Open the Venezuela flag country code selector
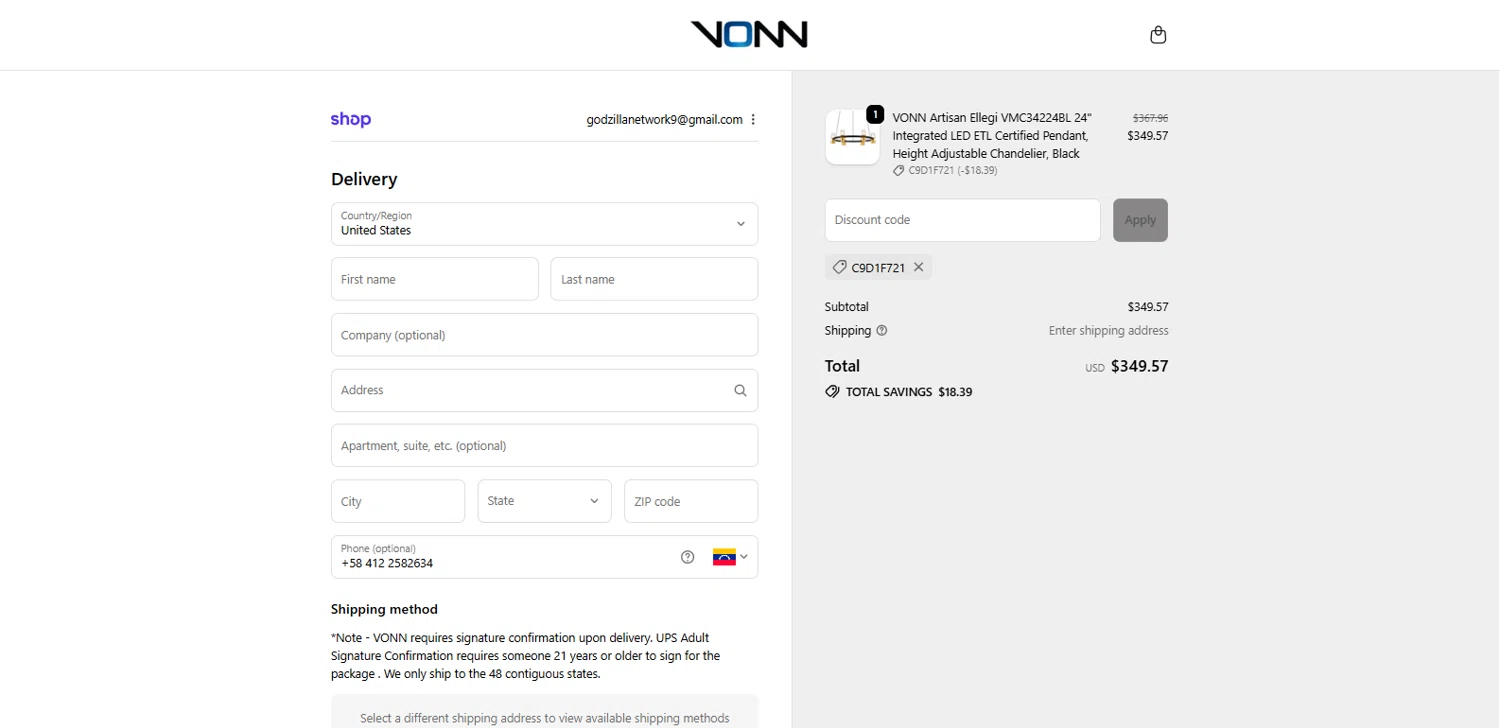 (730, 557)
